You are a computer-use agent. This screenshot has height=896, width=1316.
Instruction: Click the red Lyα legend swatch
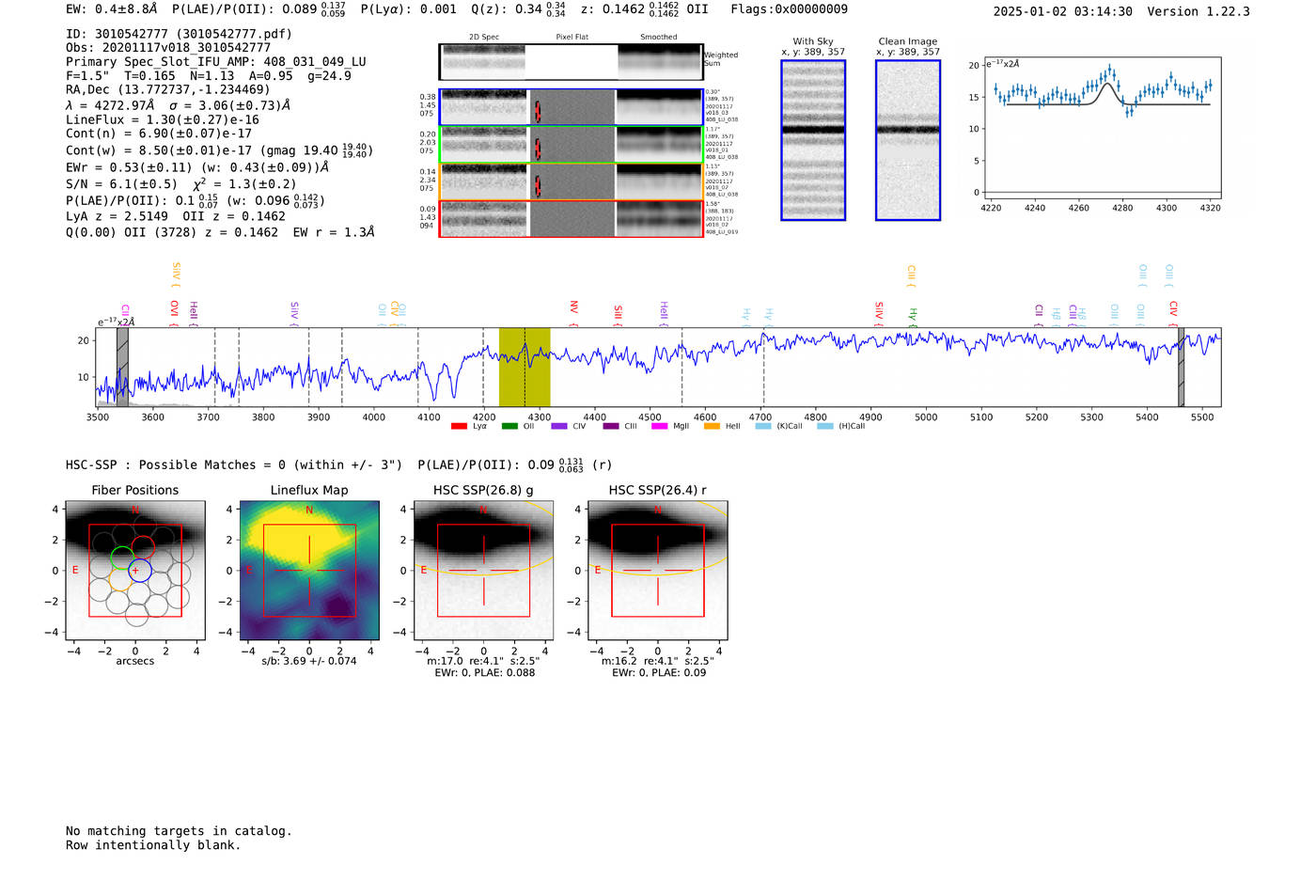click(459, 427)
